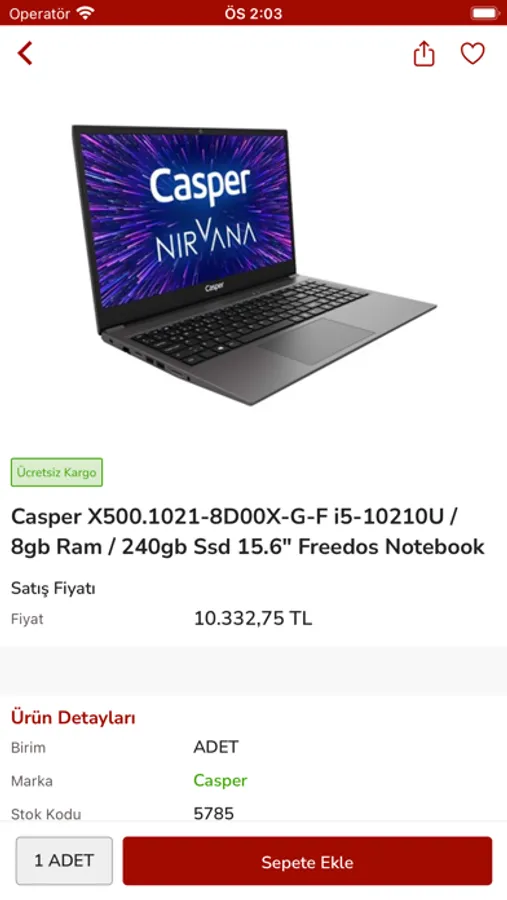
Task: Select the 1 ADET quantity selector
Action: (x=64, y=860)
